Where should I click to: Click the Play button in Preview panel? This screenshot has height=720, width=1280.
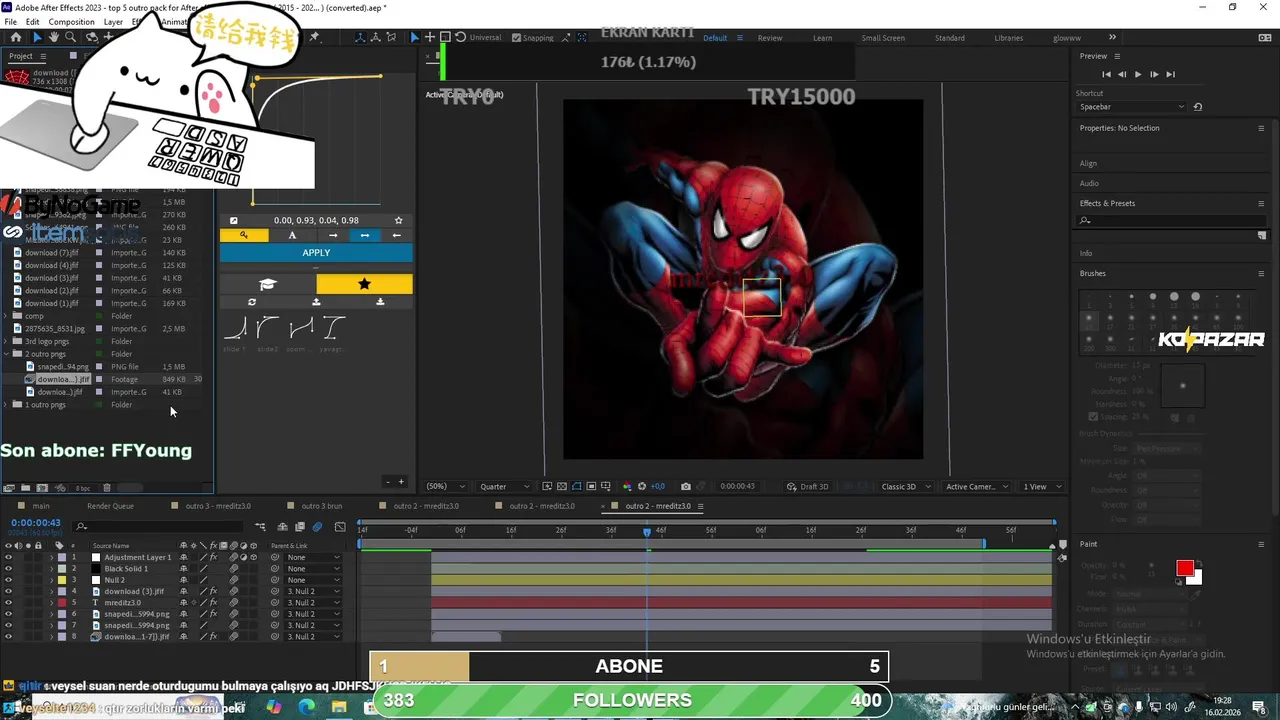(1137, 74)
